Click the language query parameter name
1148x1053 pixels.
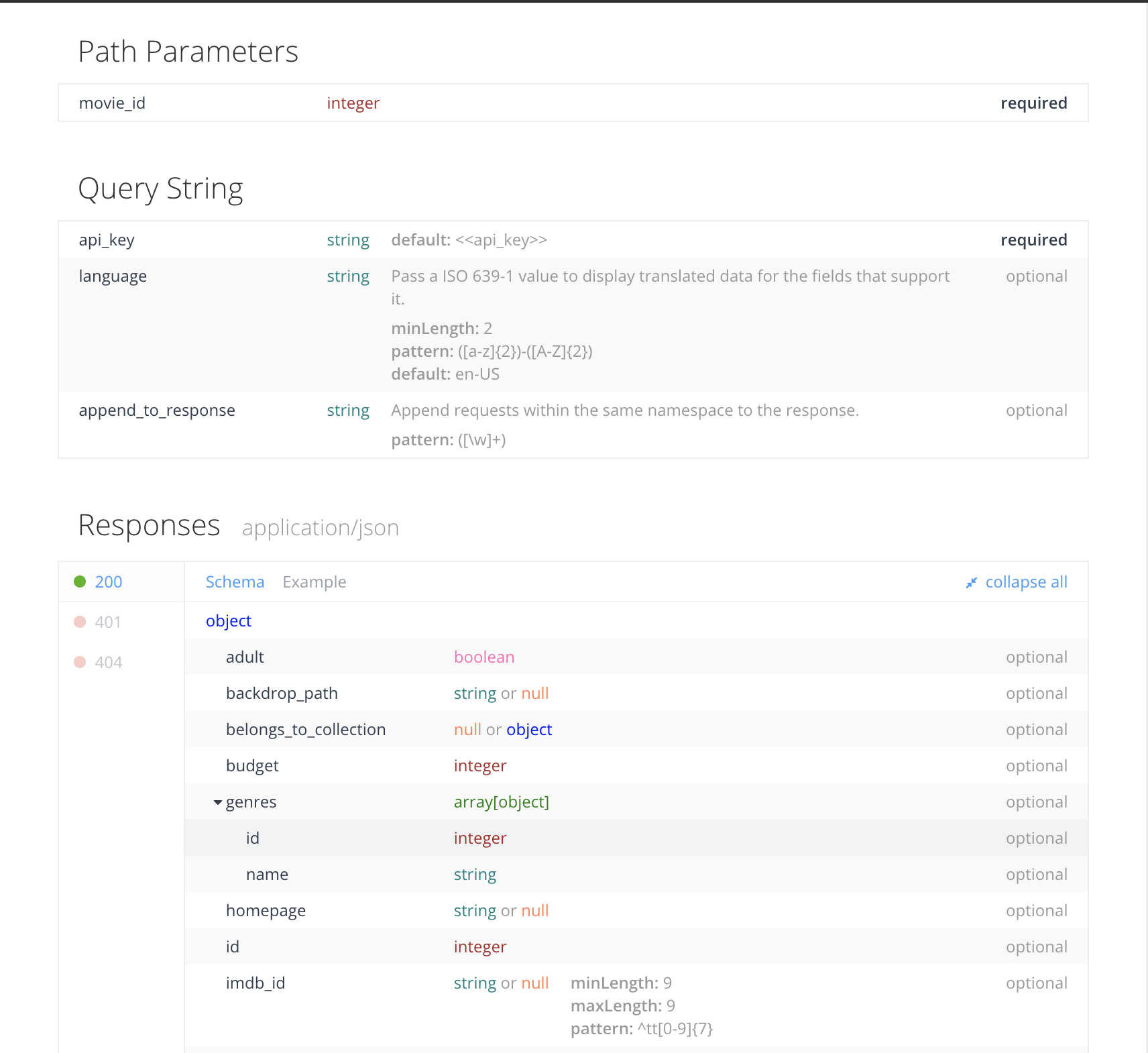113,276
